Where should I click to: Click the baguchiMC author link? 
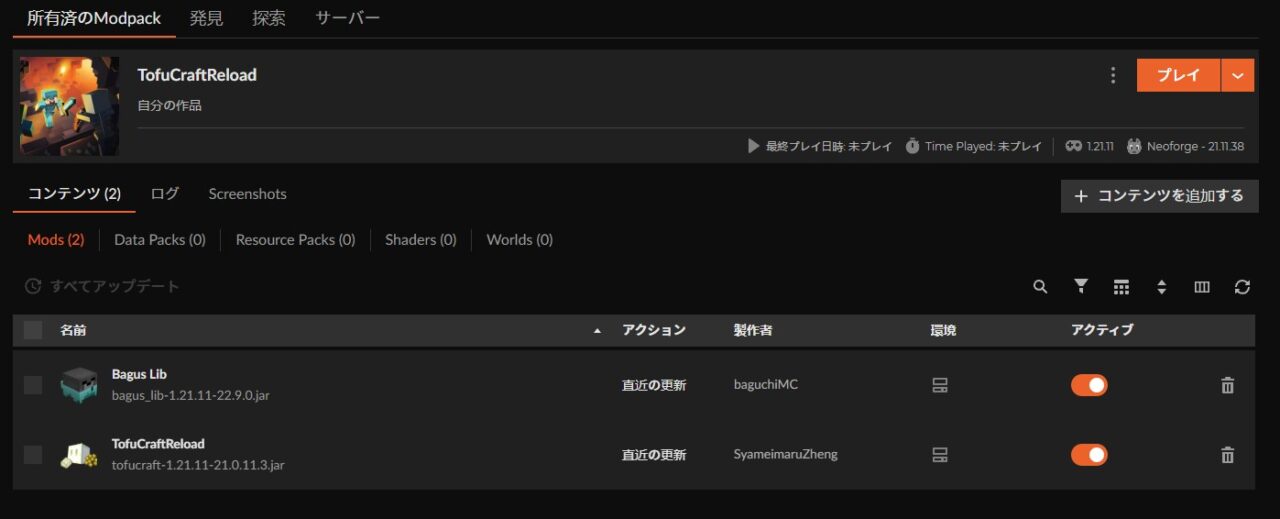coord(766,385)
